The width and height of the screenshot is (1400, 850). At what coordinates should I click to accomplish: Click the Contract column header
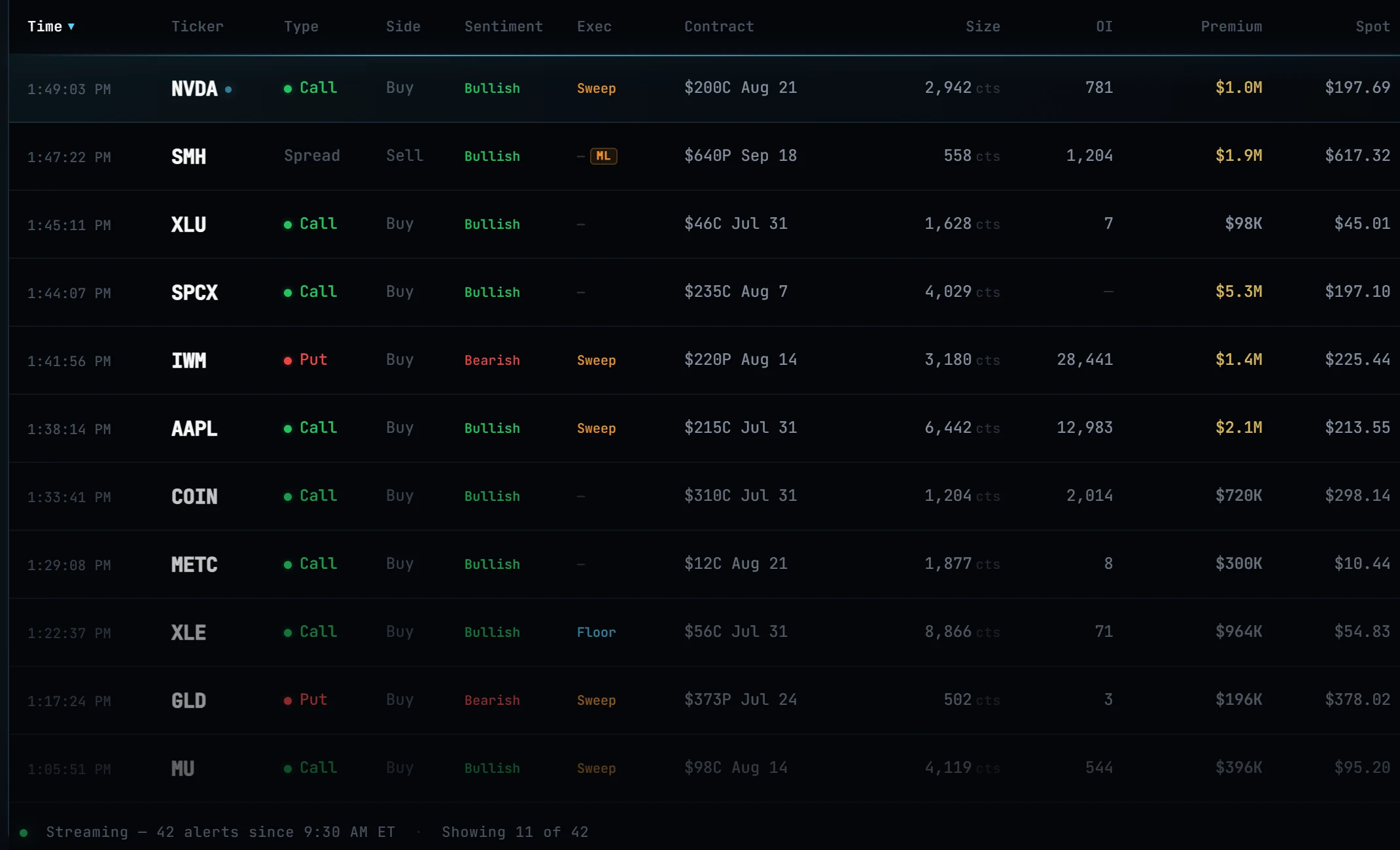point(719,27)
